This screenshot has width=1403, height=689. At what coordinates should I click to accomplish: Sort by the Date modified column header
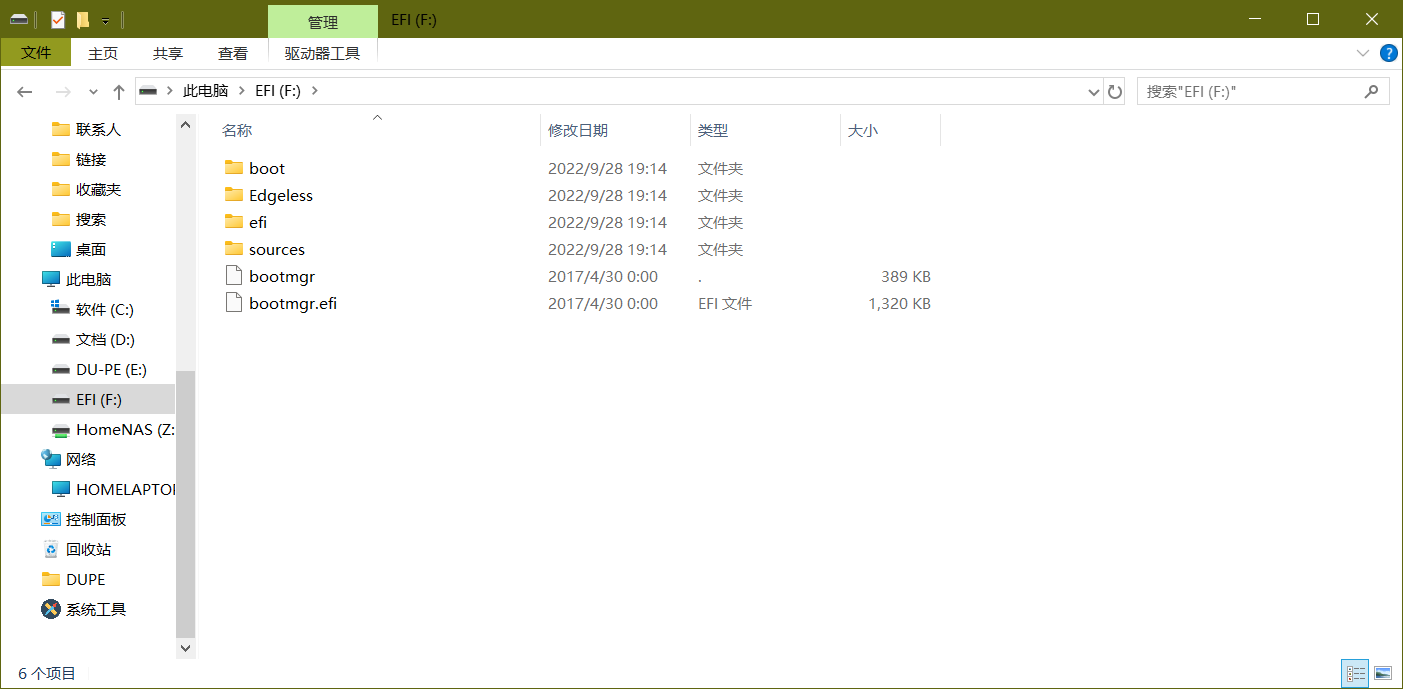[x=578, y=130]
